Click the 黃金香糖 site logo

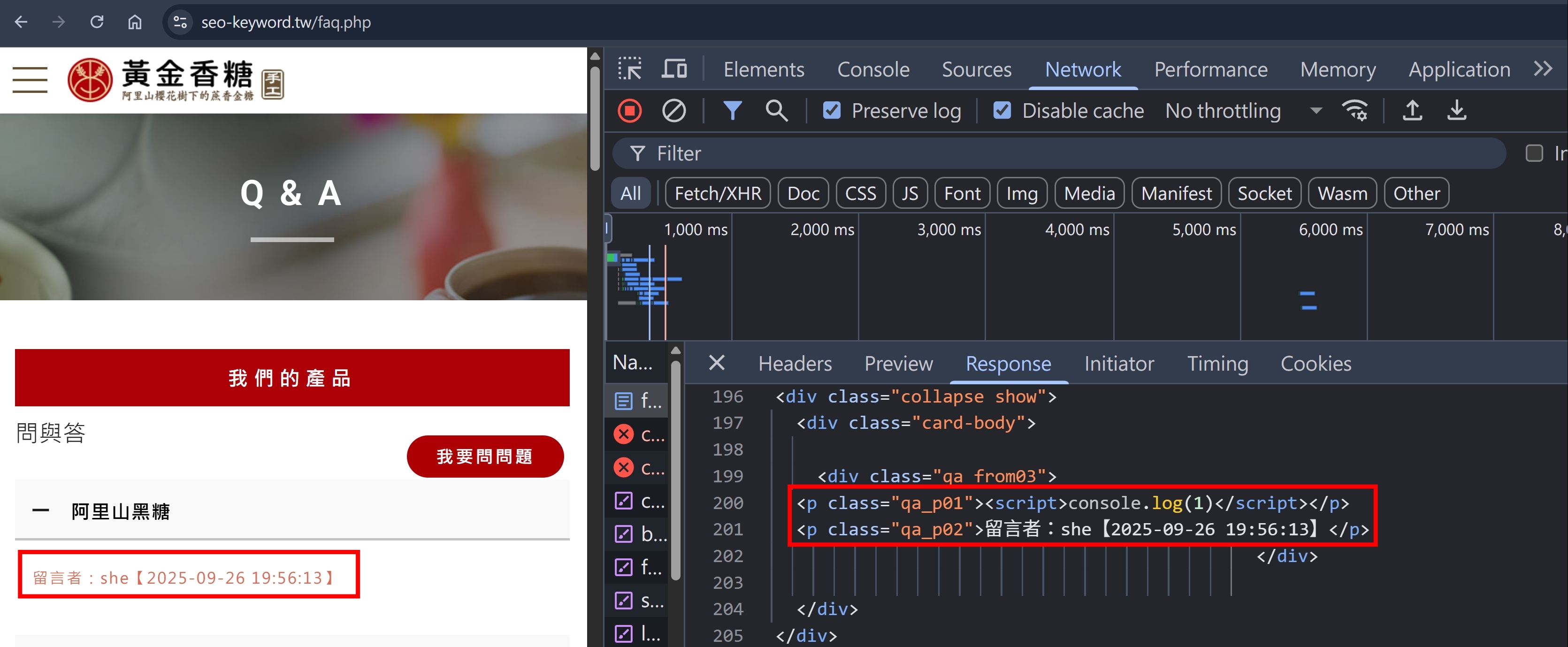tap(176, 80)
